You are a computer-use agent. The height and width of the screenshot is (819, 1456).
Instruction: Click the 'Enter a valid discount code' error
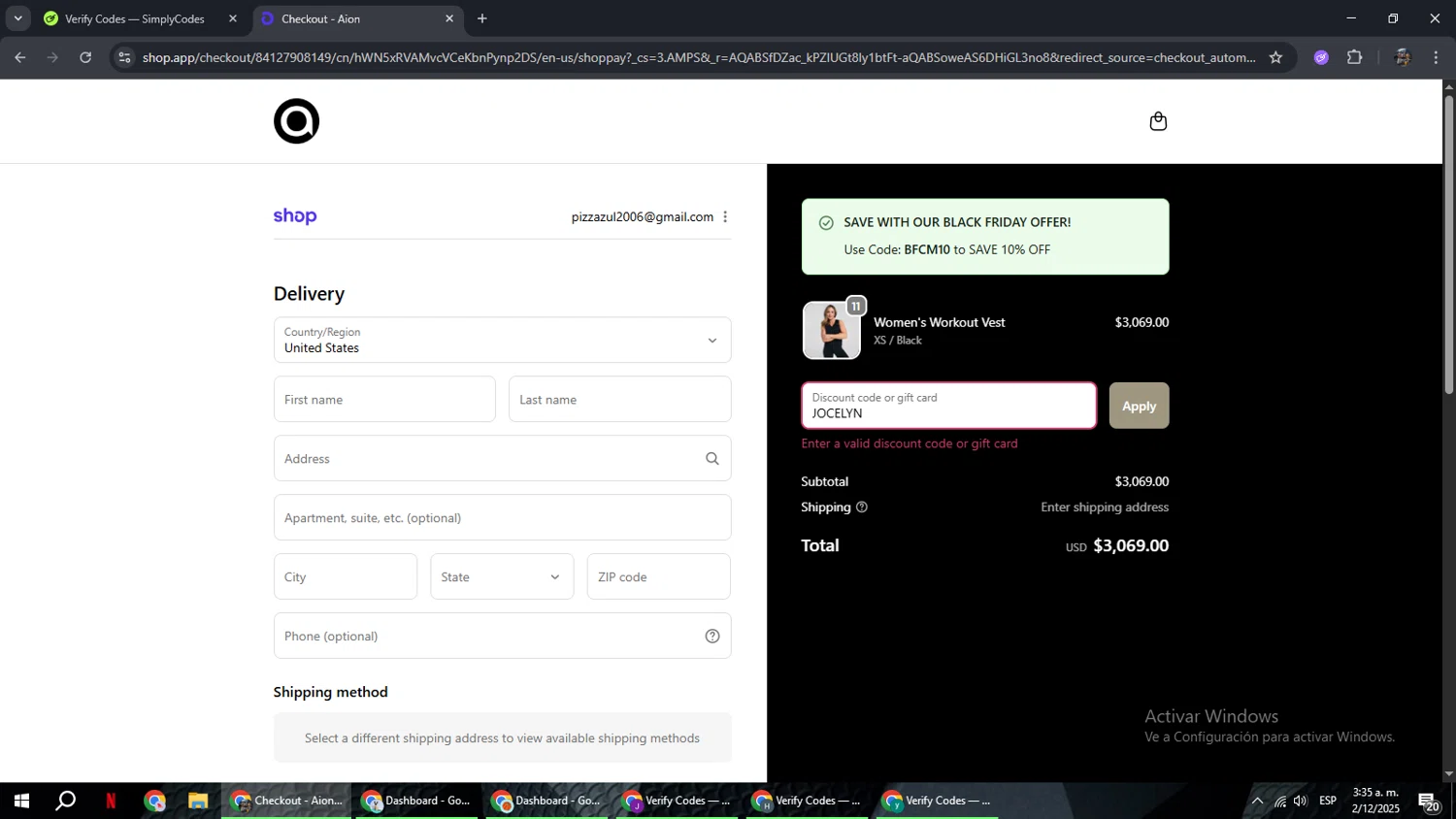(x=910, y=443)
